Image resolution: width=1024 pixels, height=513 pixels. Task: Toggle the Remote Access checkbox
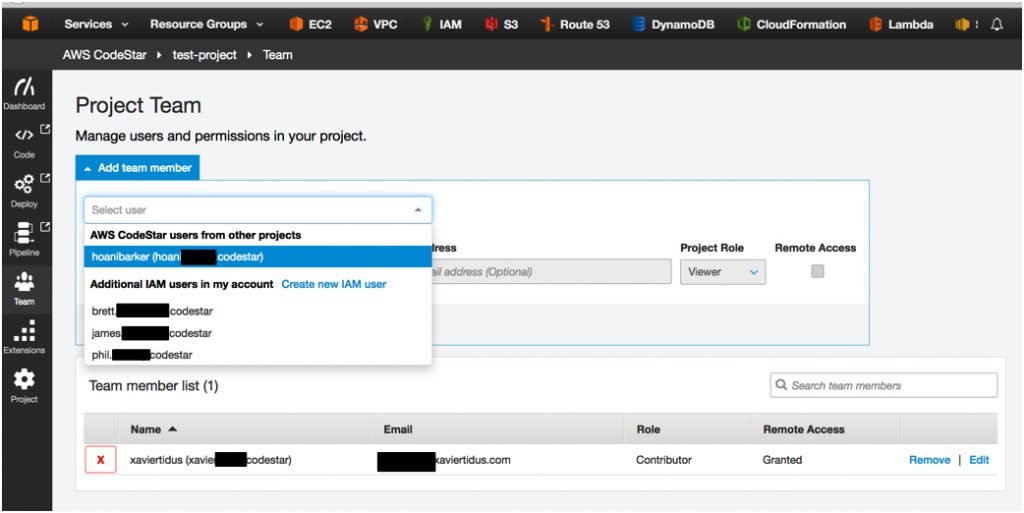point(817,272)
